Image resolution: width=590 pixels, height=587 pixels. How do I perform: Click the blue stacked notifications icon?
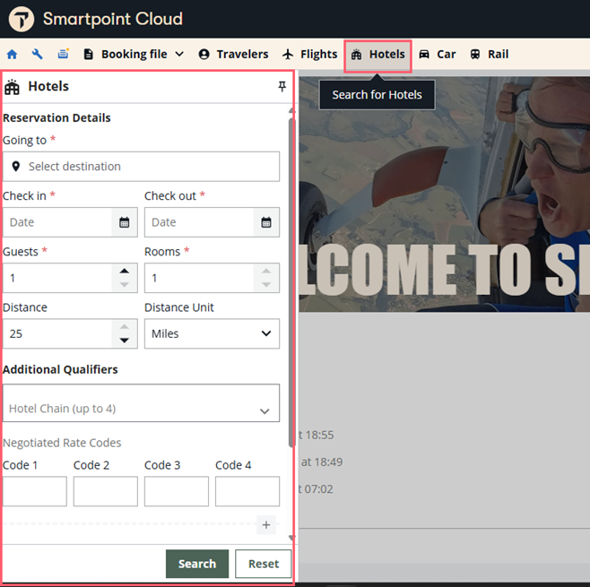(x=63, y=54)
